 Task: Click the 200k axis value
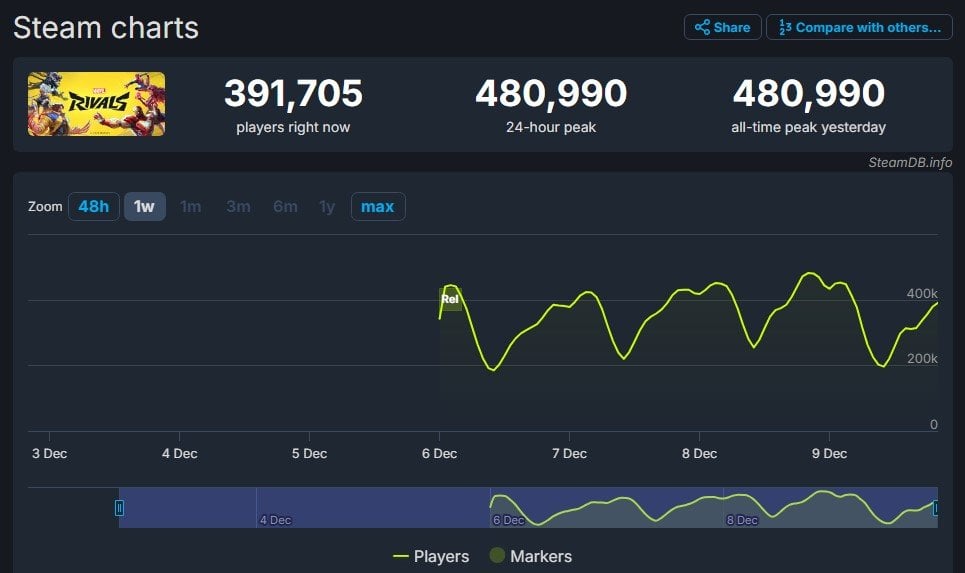tap(922, 358)
